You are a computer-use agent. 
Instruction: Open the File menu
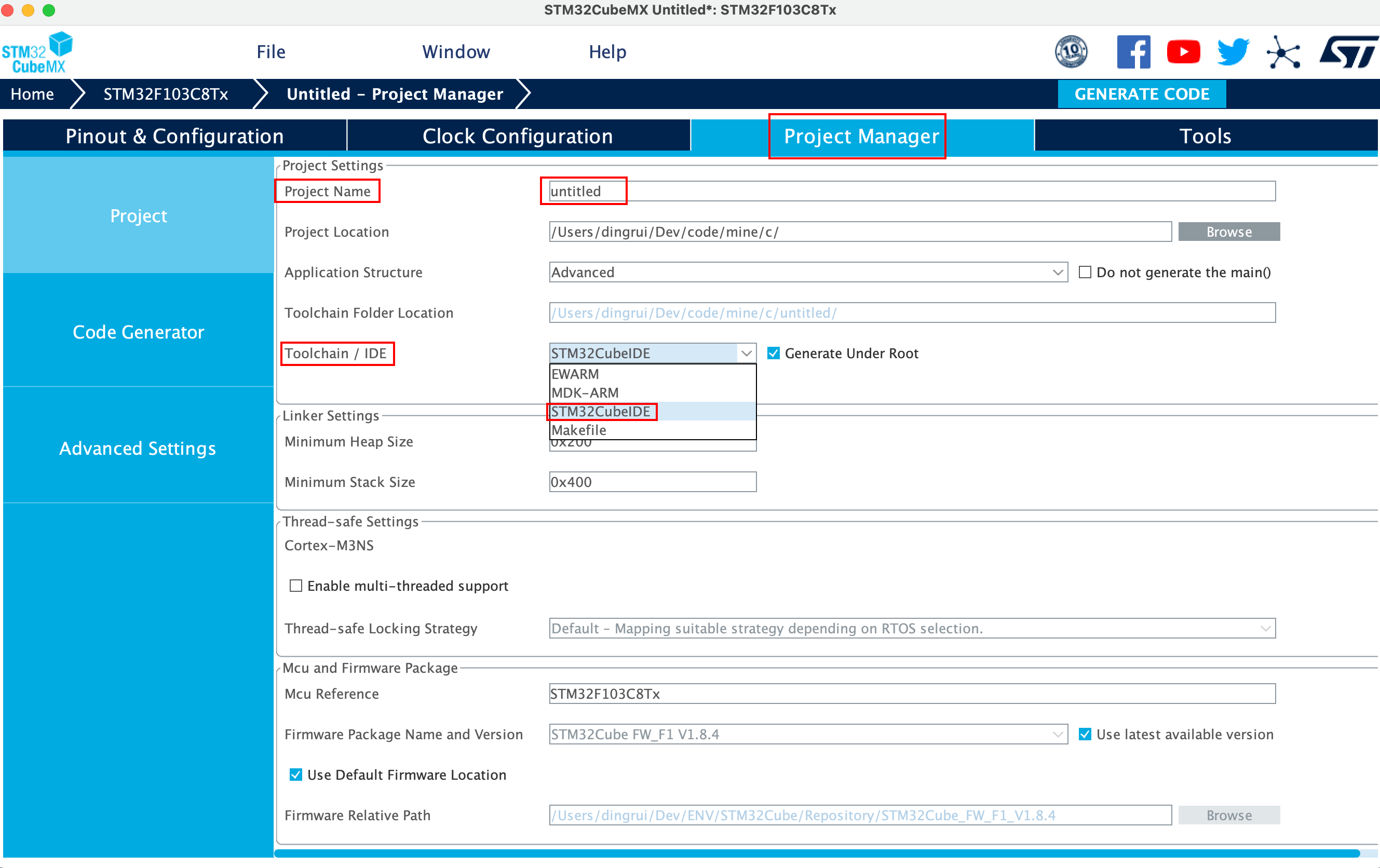pyautogui.click(x=270, y=51)
